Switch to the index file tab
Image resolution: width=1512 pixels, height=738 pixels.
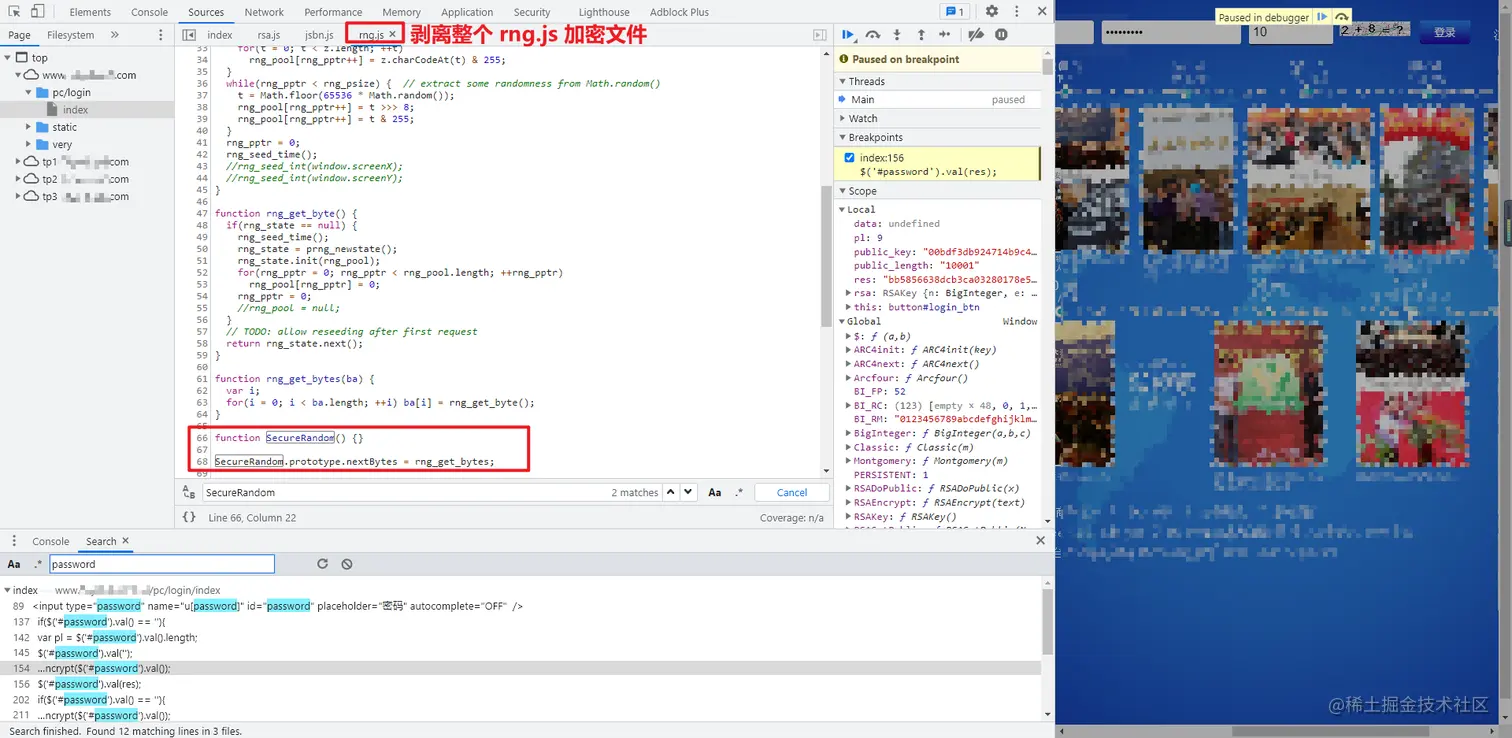(x=220, y=35)
